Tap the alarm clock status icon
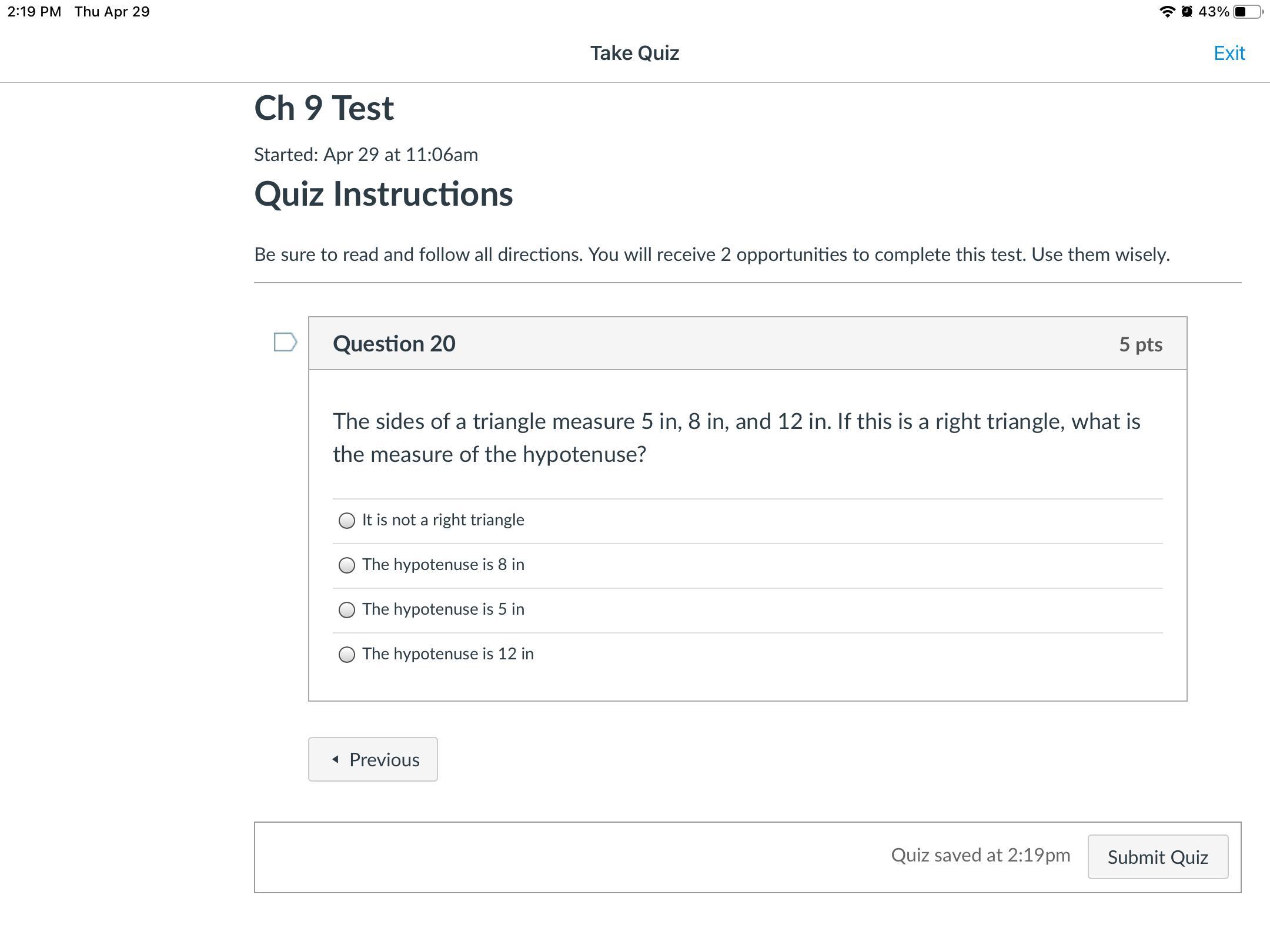 1187,12
